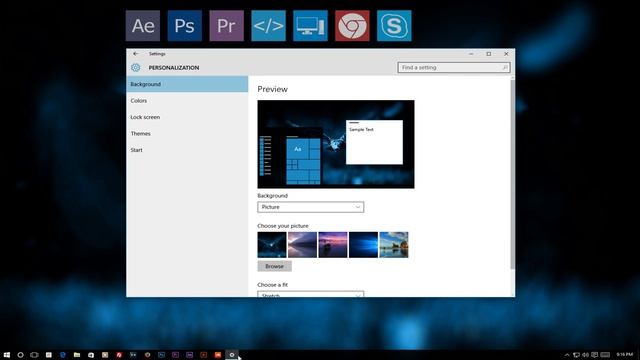
Task: Open Action Center notifications icon
Action: pyautogui.click(x=594, y=355)
